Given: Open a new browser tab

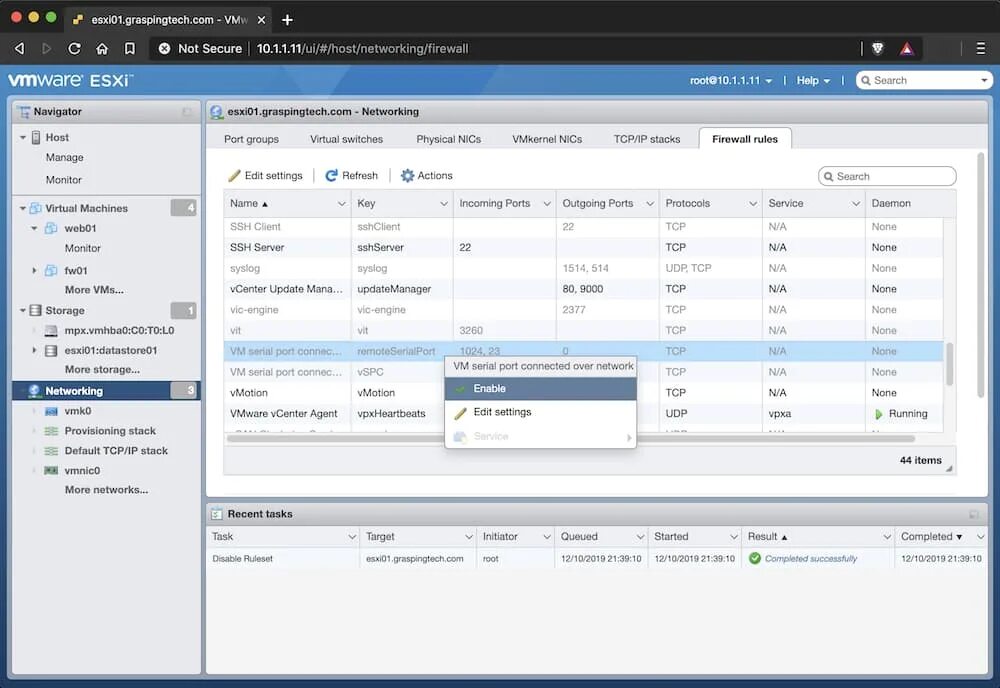Looking at the screenshot, I should click(288, 20).
